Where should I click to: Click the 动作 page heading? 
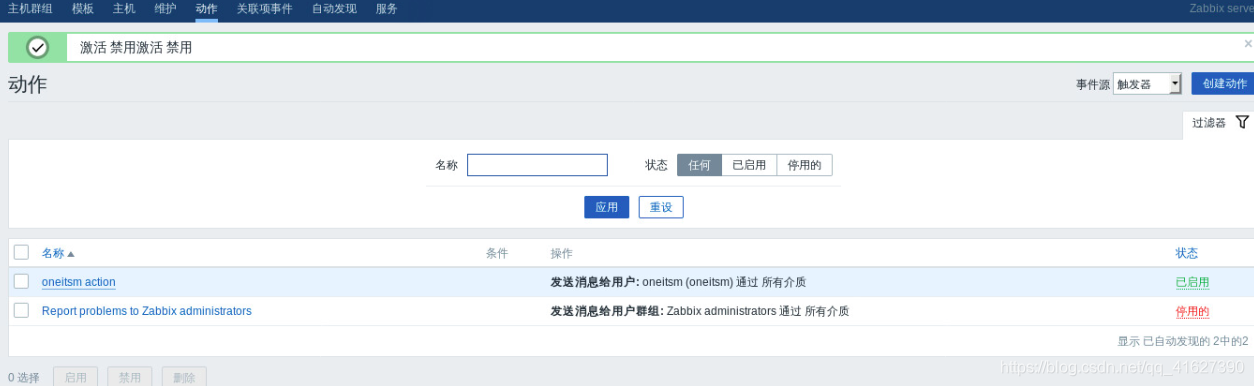[27, 84]
